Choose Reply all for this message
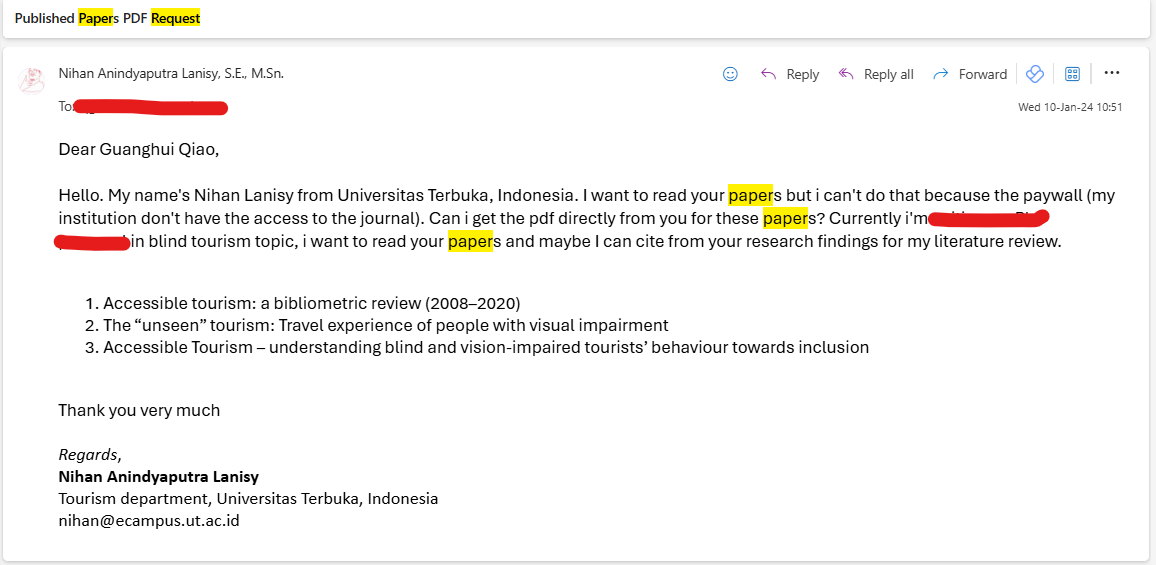The width and height of the screenshot is (1156, 565). coord(876,74)
